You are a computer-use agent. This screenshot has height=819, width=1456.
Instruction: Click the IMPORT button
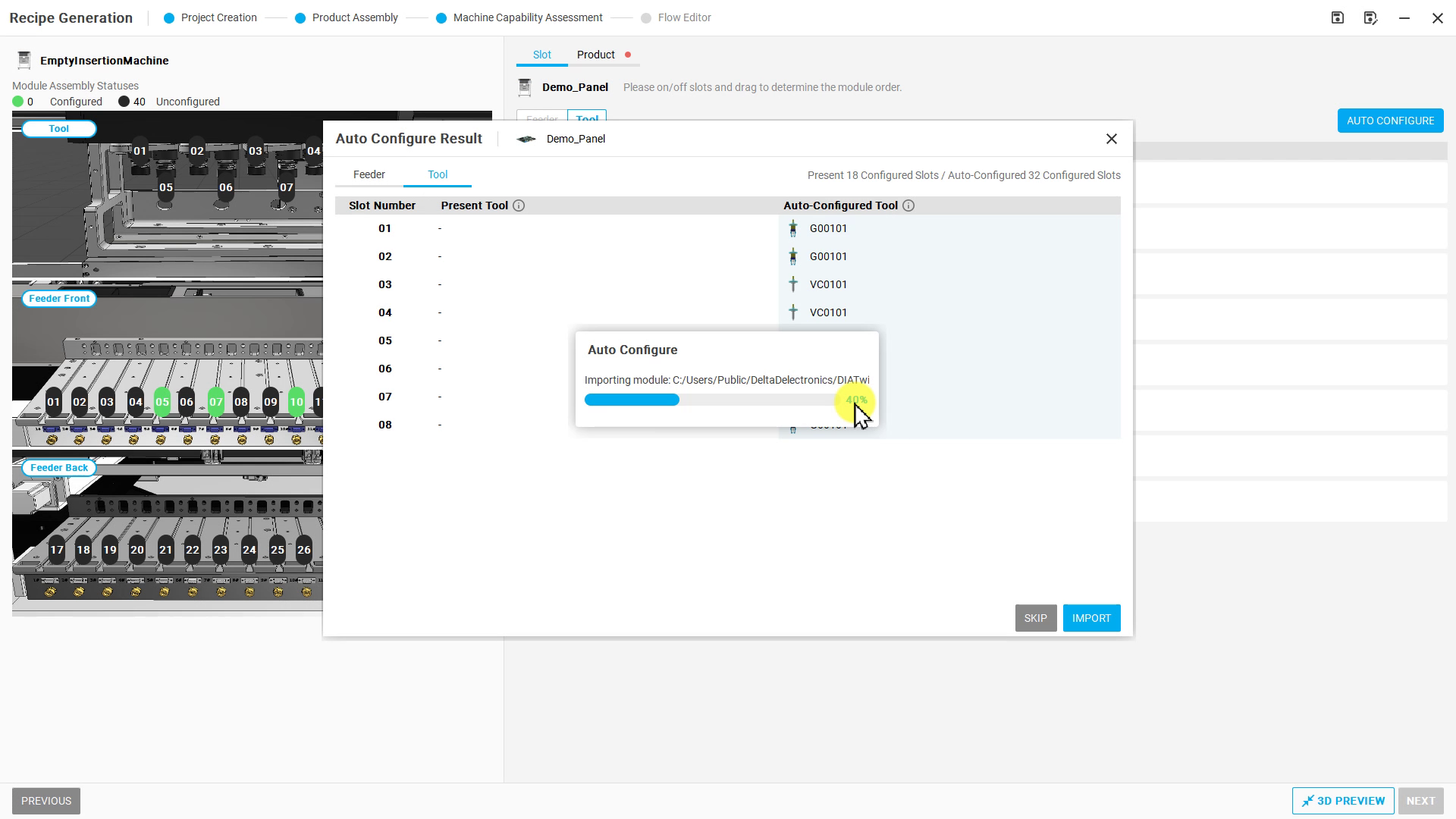coord(1091,618)
